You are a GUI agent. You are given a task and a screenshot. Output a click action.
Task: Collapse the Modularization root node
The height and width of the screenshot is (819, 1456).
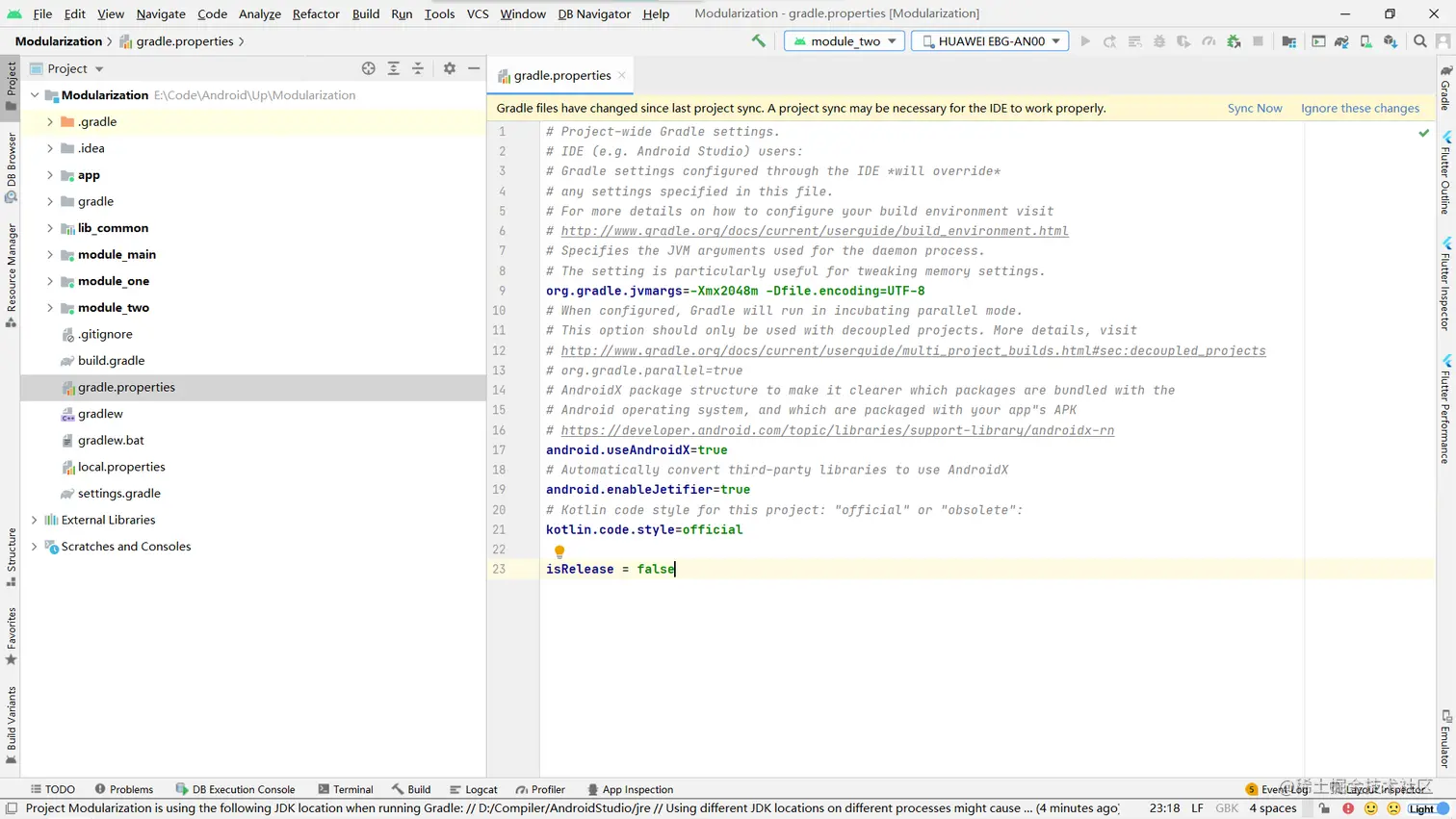pyautogui.click(x=35, y=95)
